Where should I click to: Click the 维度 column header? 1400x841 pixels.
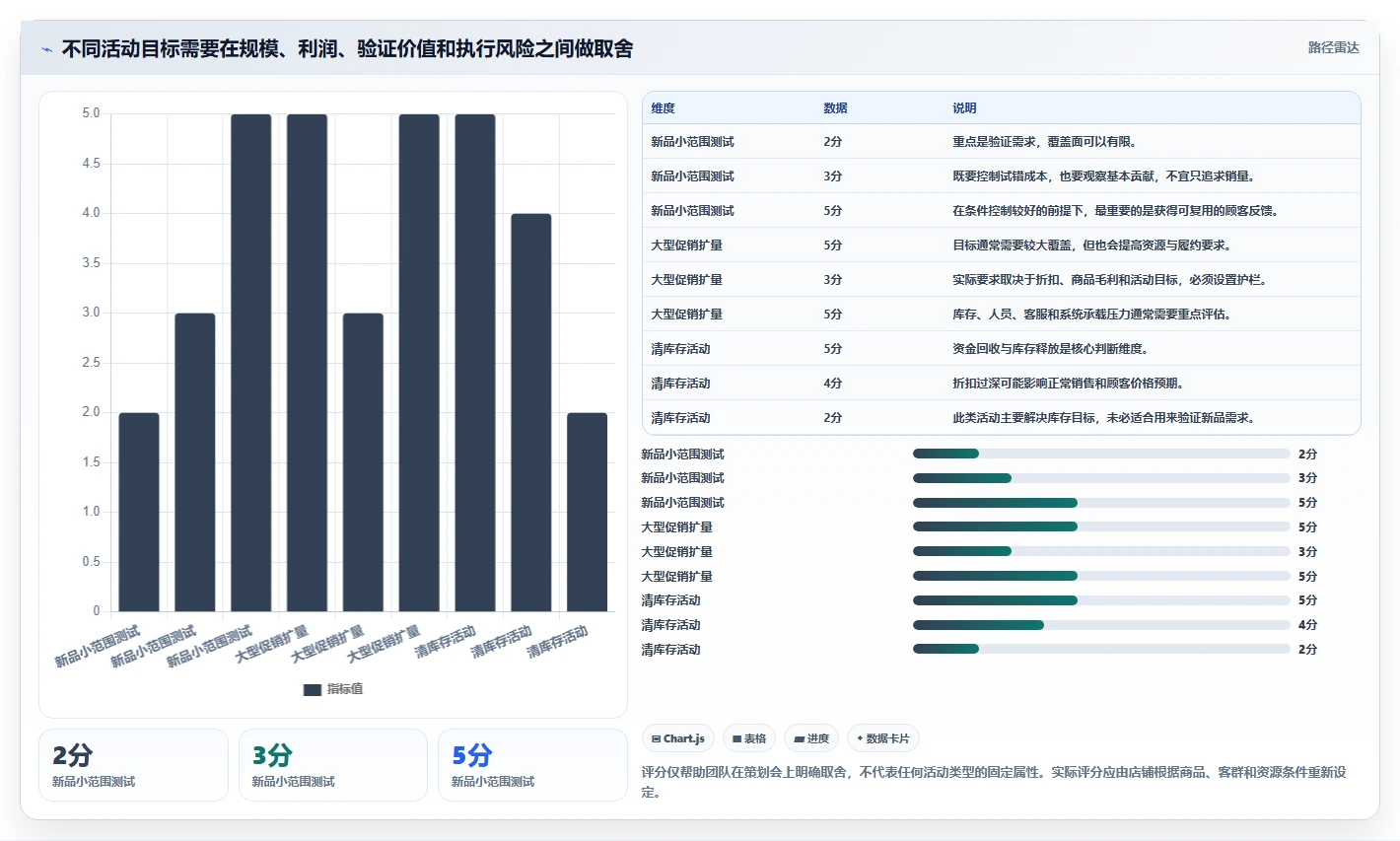[663, 108]
